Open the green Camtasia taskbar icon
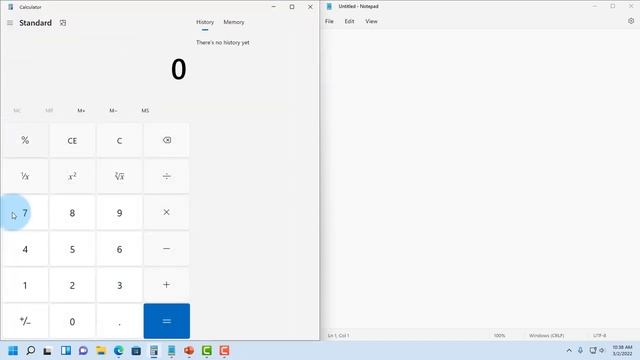640x360 pixels. point(207,351)
